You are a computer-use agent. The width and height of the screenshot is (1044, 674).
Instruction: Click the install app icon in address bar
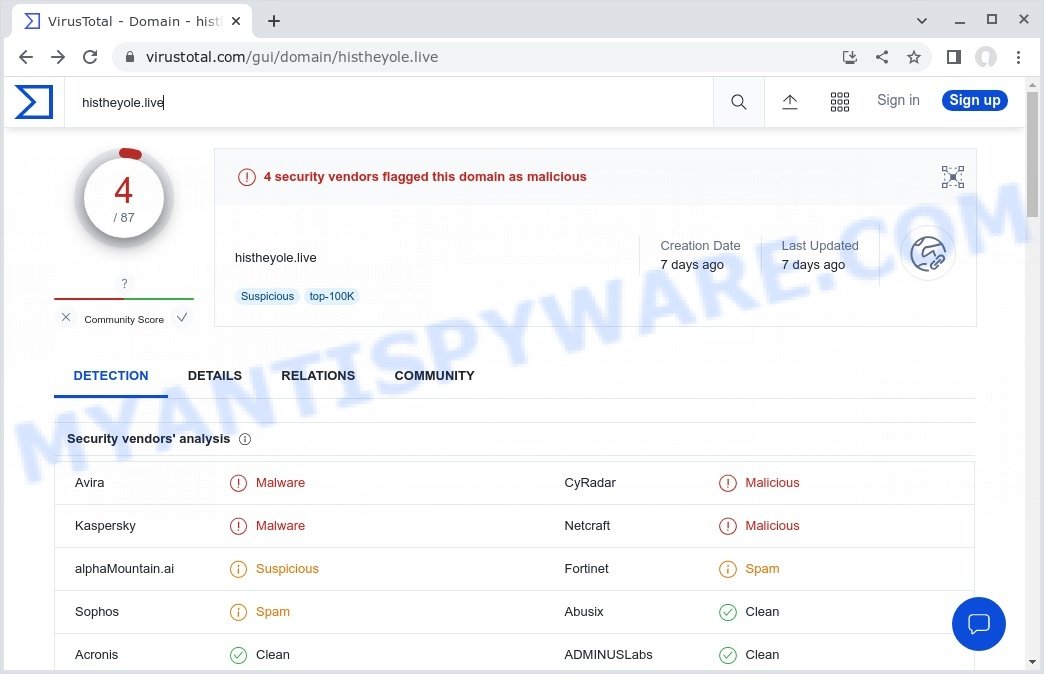tap(850, 57)
